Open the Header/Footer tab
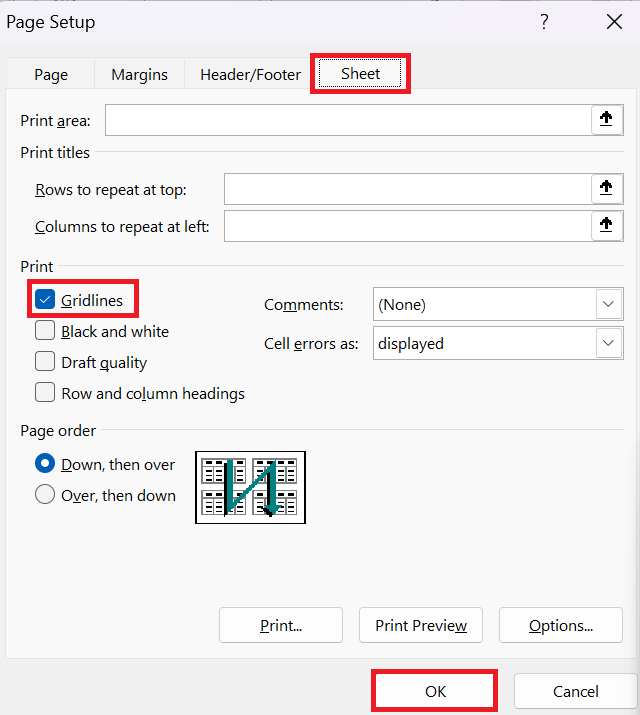 click(250, 74)
